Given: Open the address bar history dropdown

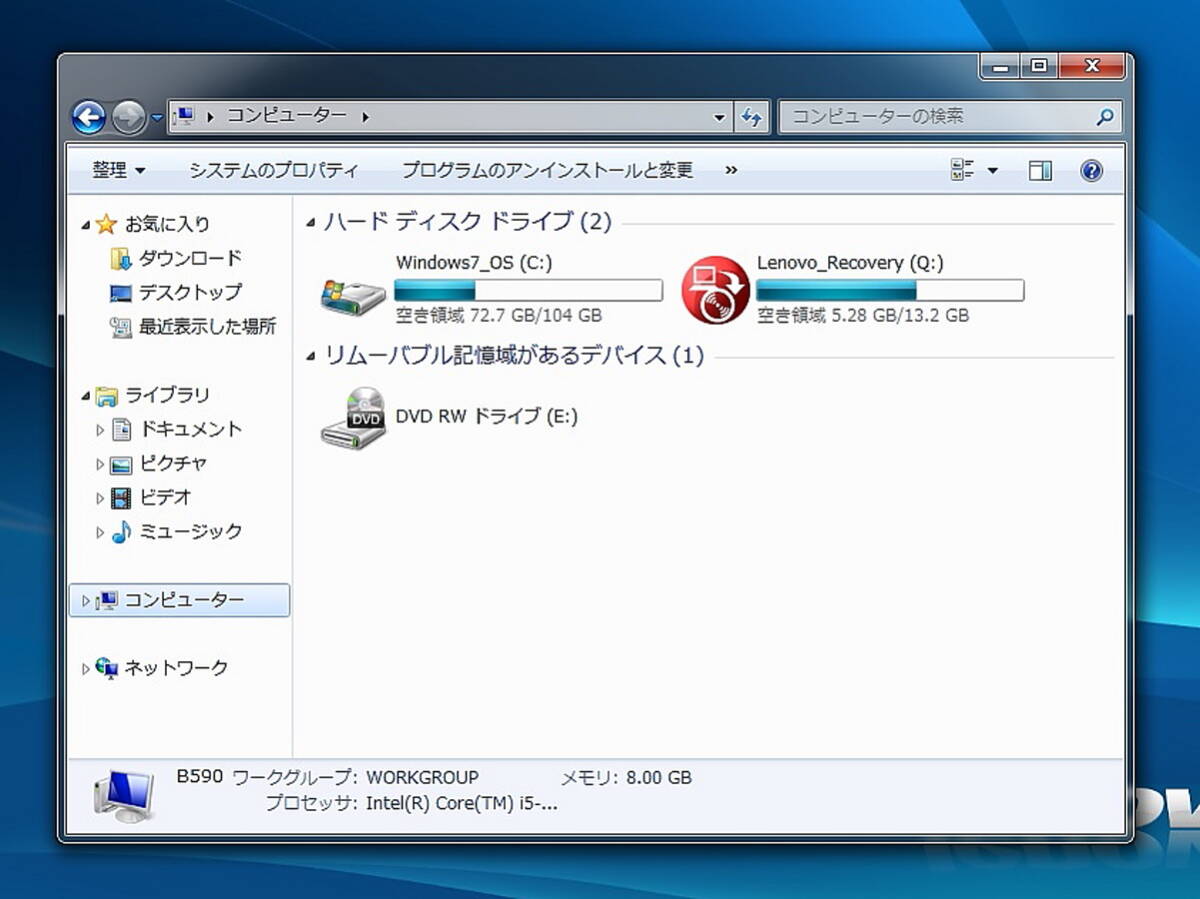Looking at the screenshot, I should point(719,117).
